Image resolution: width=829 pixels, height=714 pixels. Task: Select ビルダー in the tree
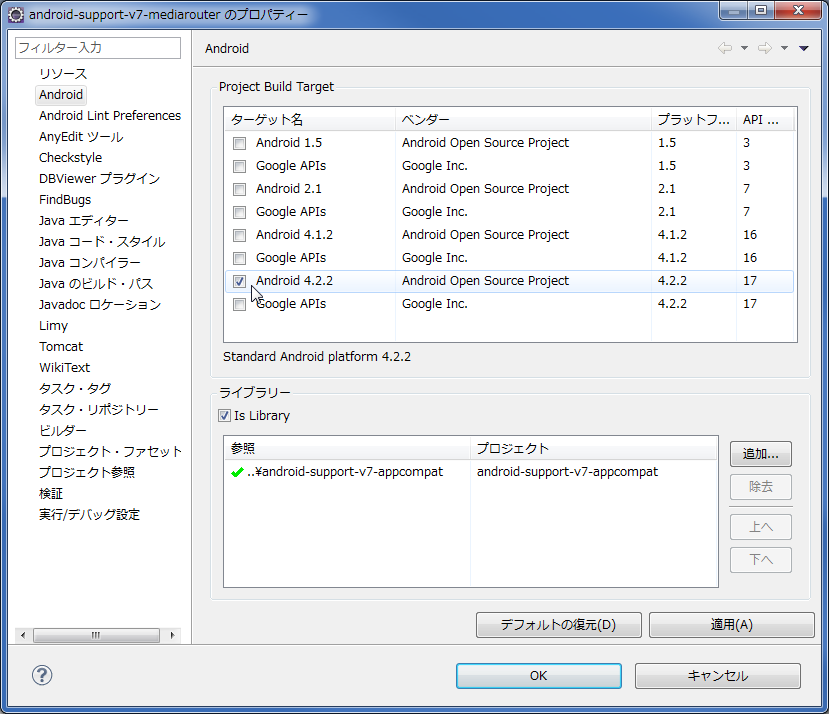point(62,431)
